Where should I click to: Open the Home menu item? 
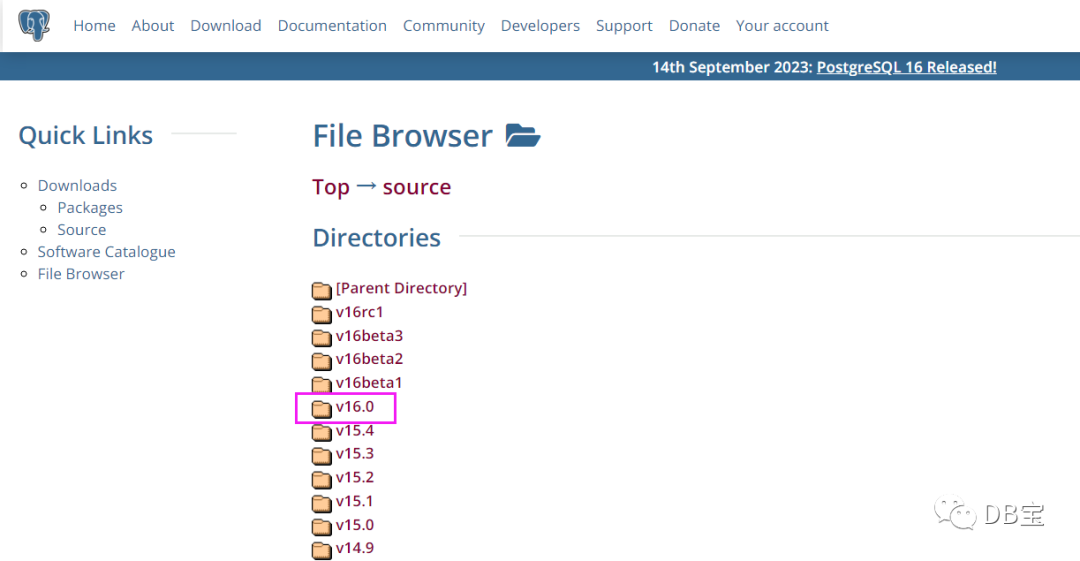(x=94, y=26)
